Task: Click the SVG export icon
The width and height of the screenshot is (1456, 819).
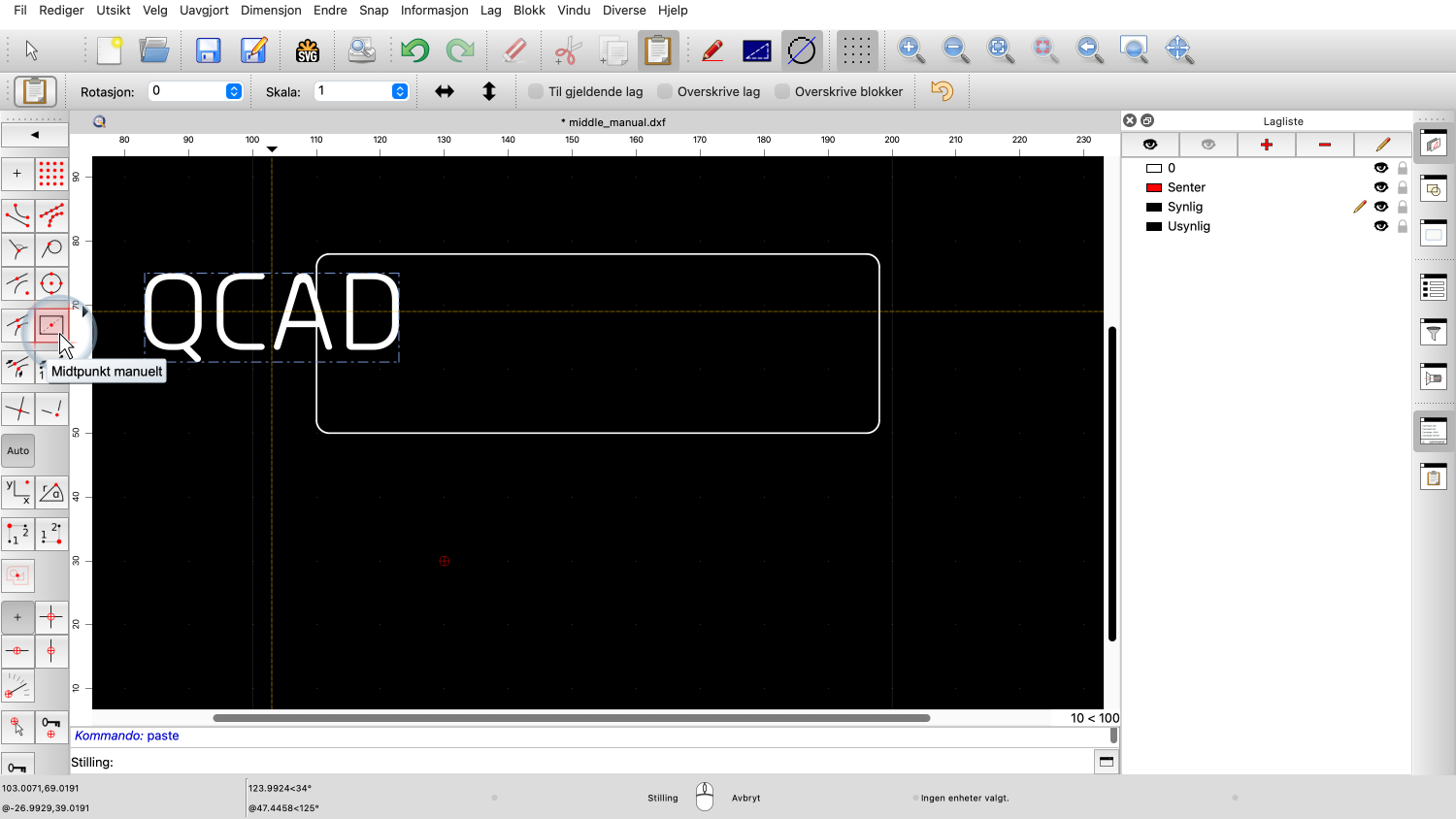Action: coord(308,50)
